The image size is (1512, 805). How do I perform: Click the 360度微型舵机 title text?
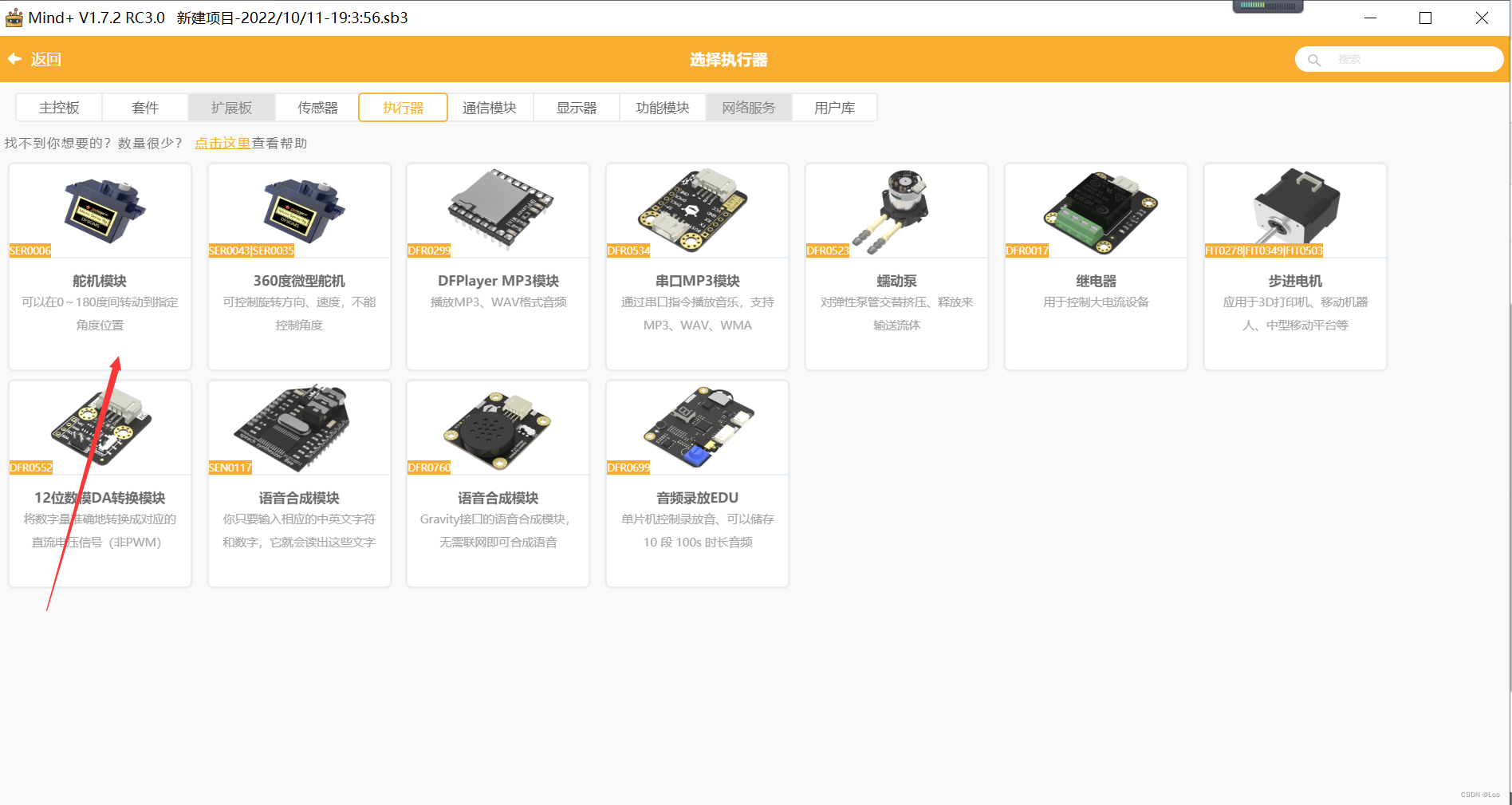click(x=299, y=281)
